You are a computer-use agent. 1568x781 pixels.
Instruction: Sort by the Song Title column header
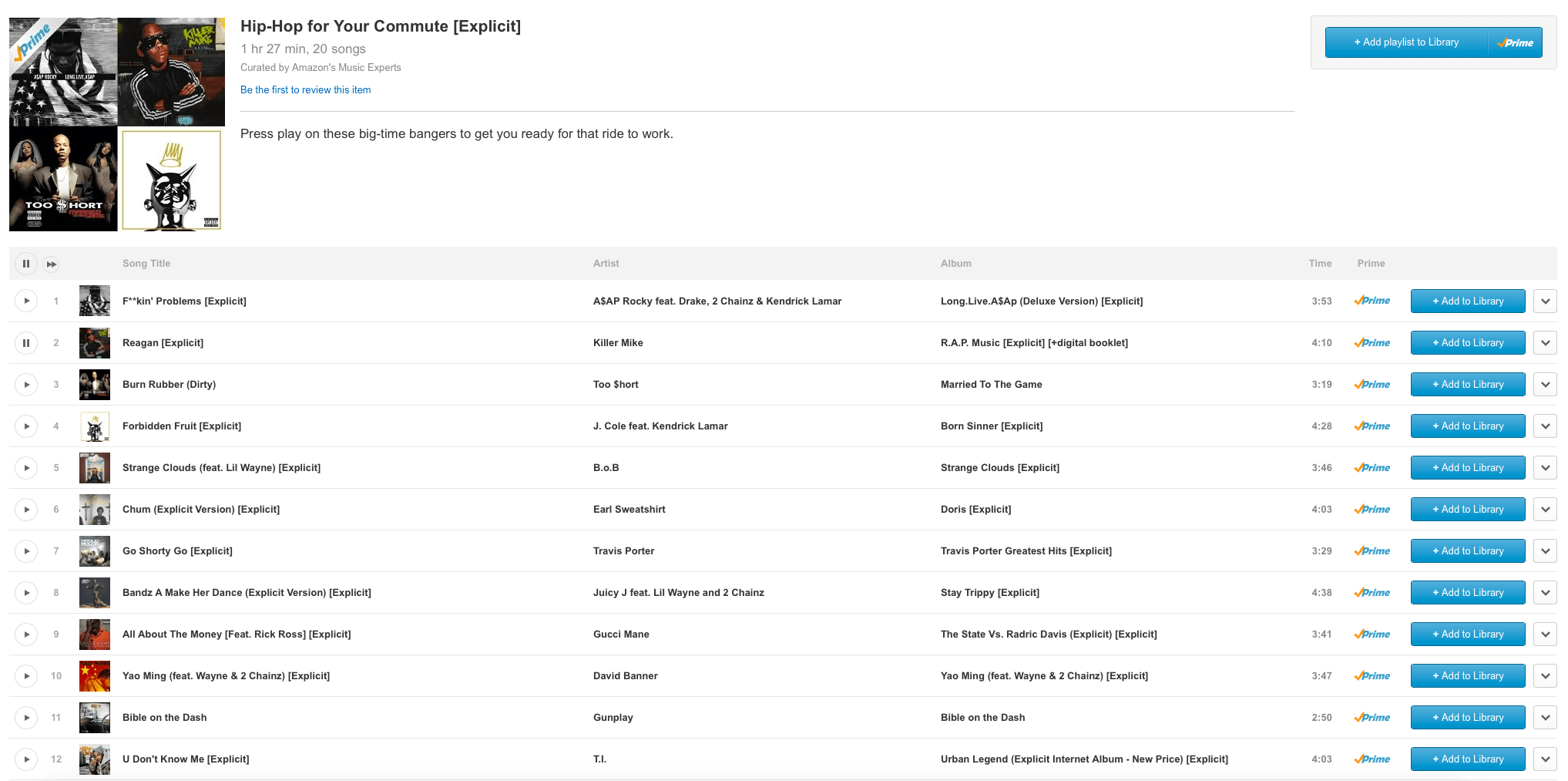[x=146, y=263]
